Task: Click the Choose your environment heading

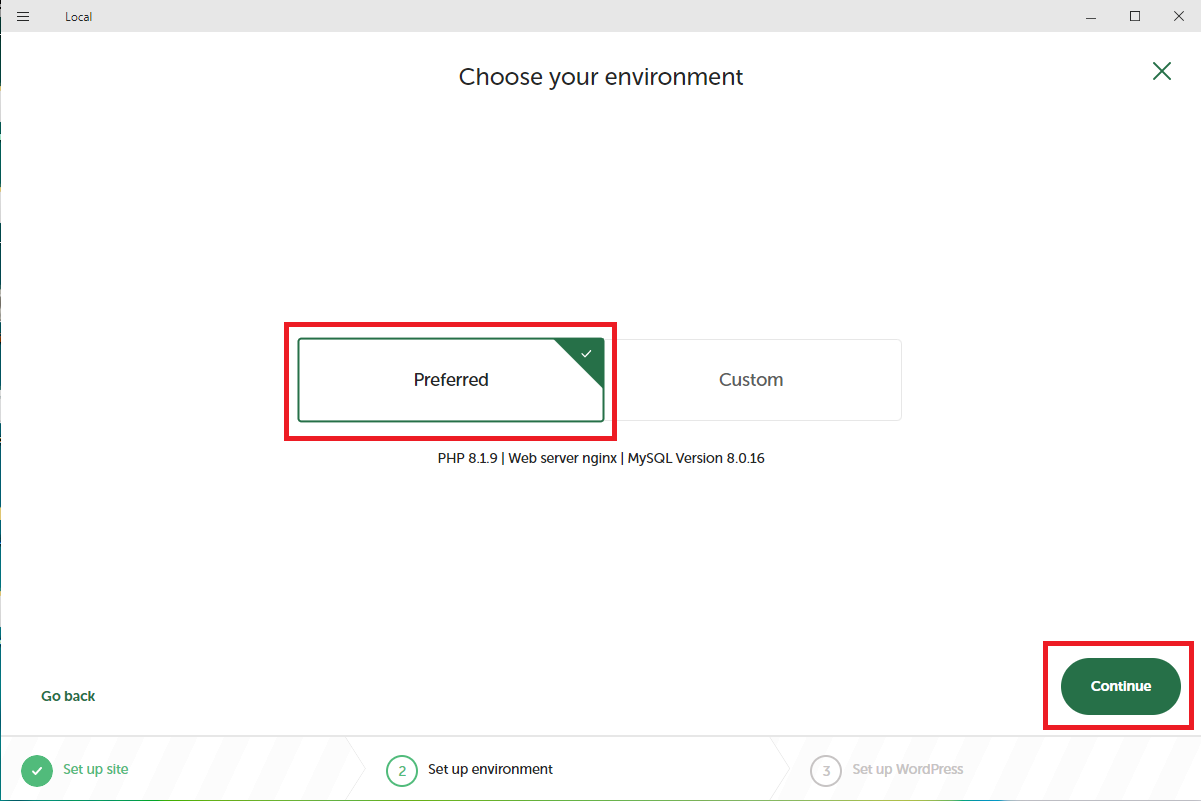Action: point(600,77)
